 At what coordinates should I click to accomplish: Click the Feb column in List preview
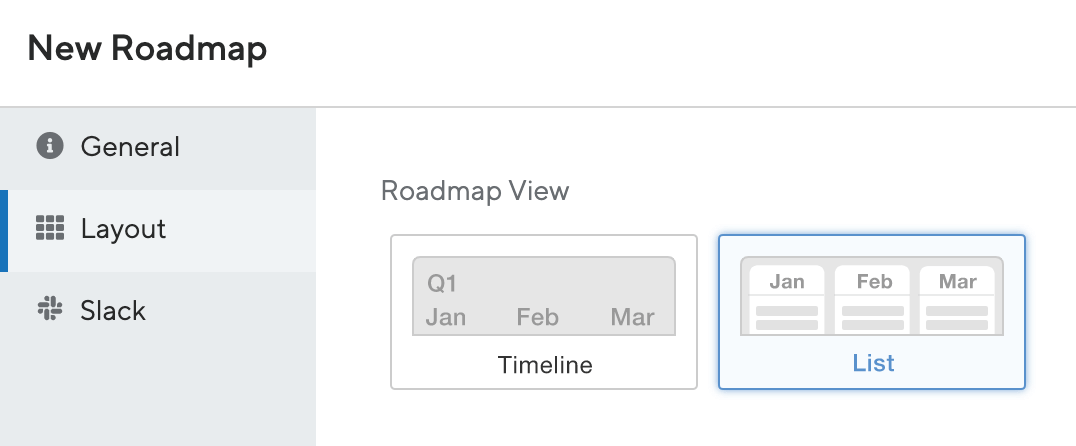point(872,300)
